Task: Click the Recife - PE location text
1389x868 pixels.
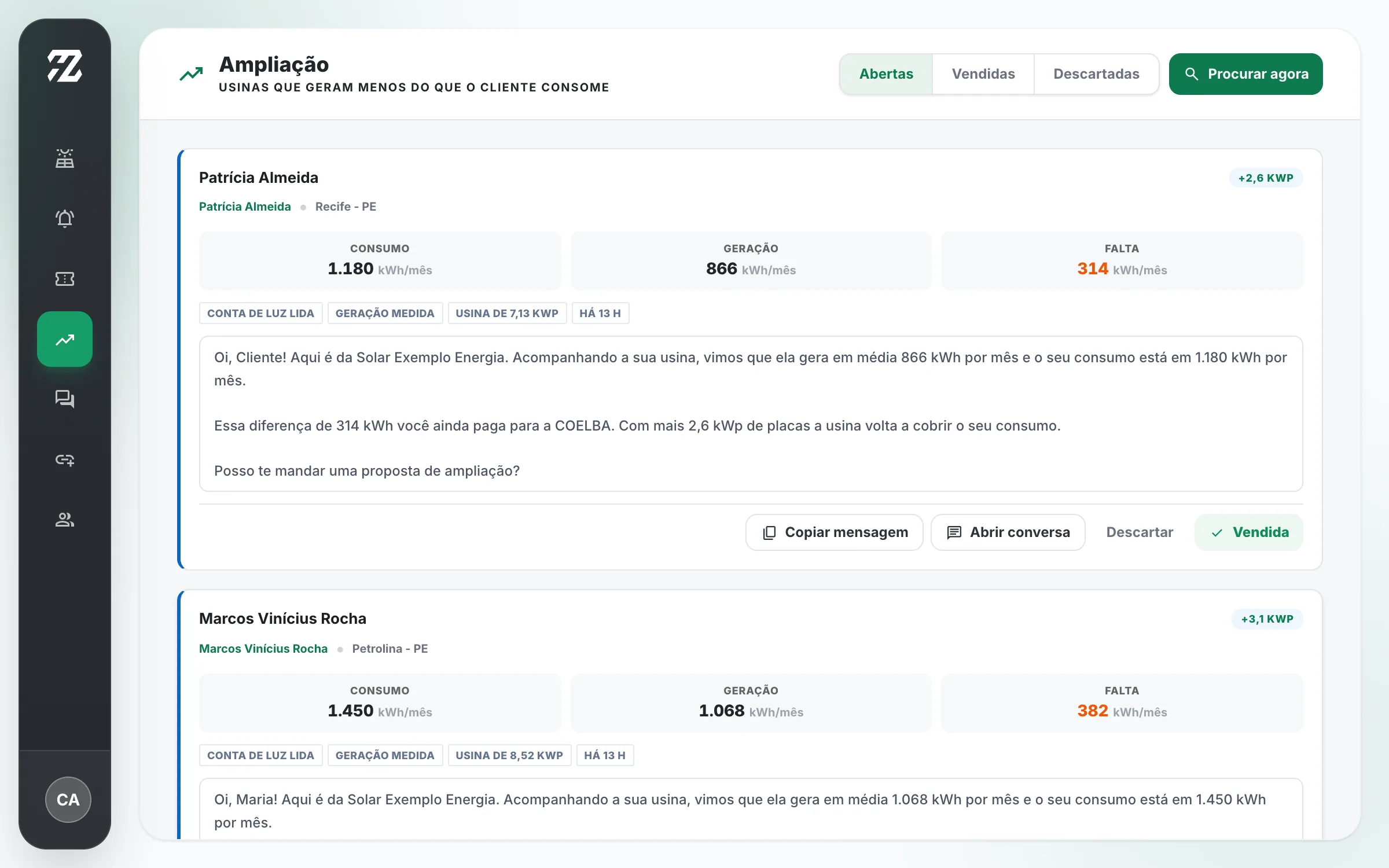Action: click(x=346, y=207)
